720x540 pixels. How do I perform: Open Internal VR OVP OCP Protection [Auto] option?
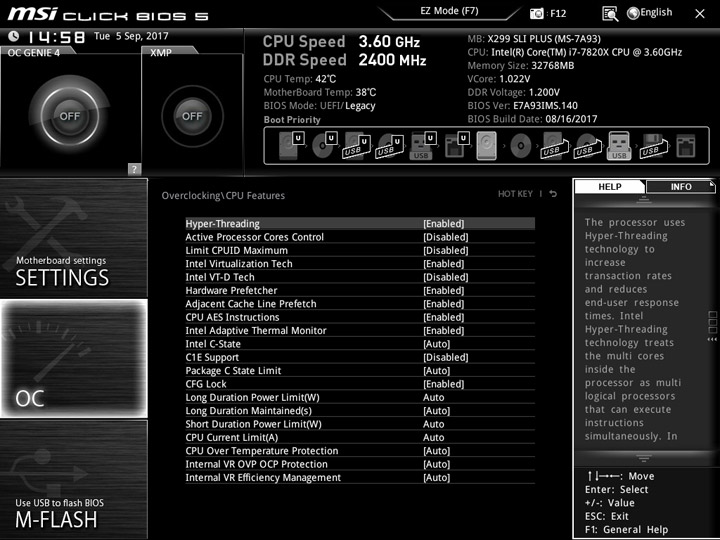[437, 464]
